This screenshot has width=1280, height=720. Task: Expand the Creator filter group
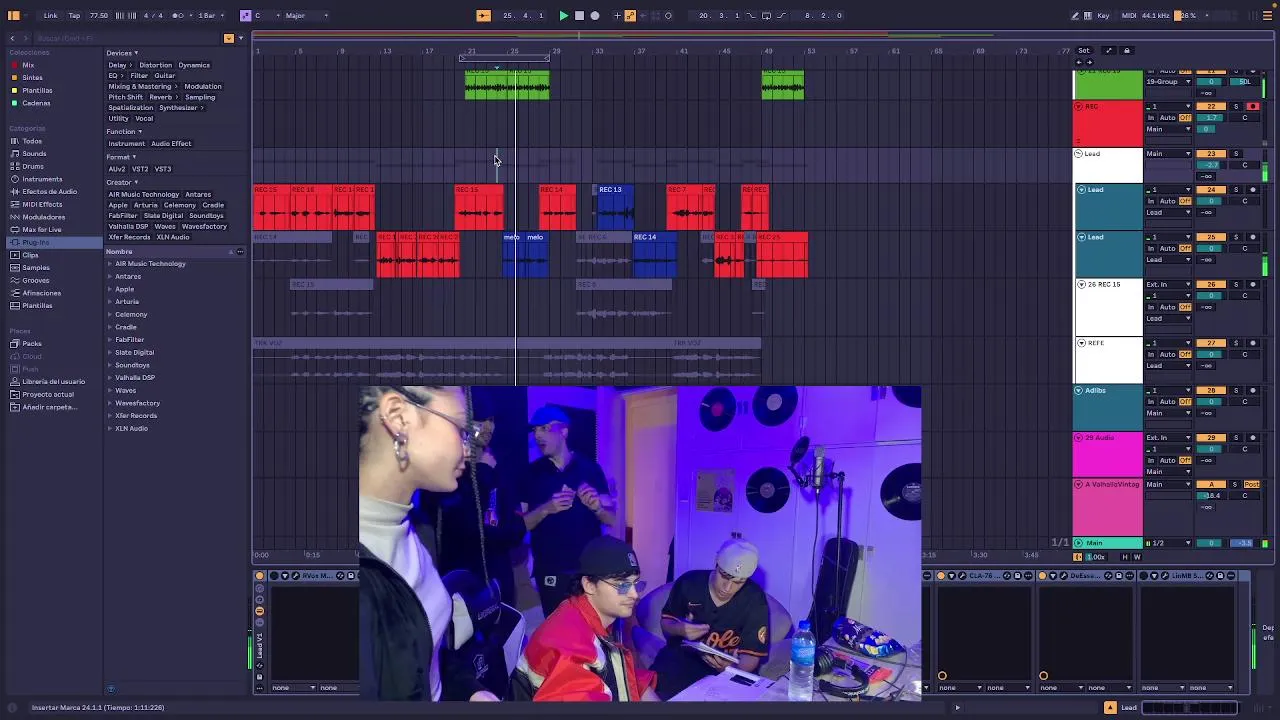point(122,182)
